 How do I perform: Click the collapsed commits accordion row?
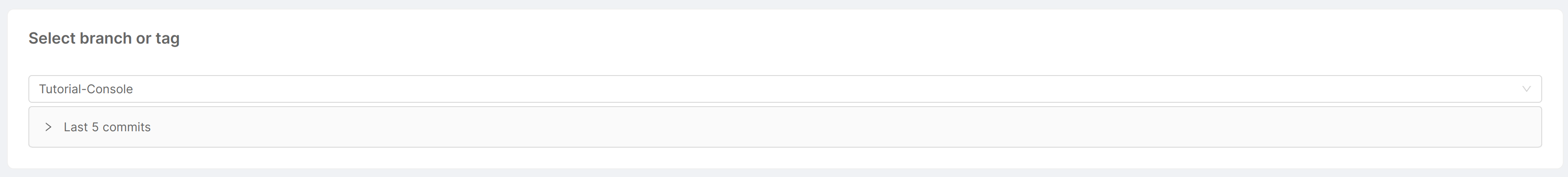click(x=784, y=127)
